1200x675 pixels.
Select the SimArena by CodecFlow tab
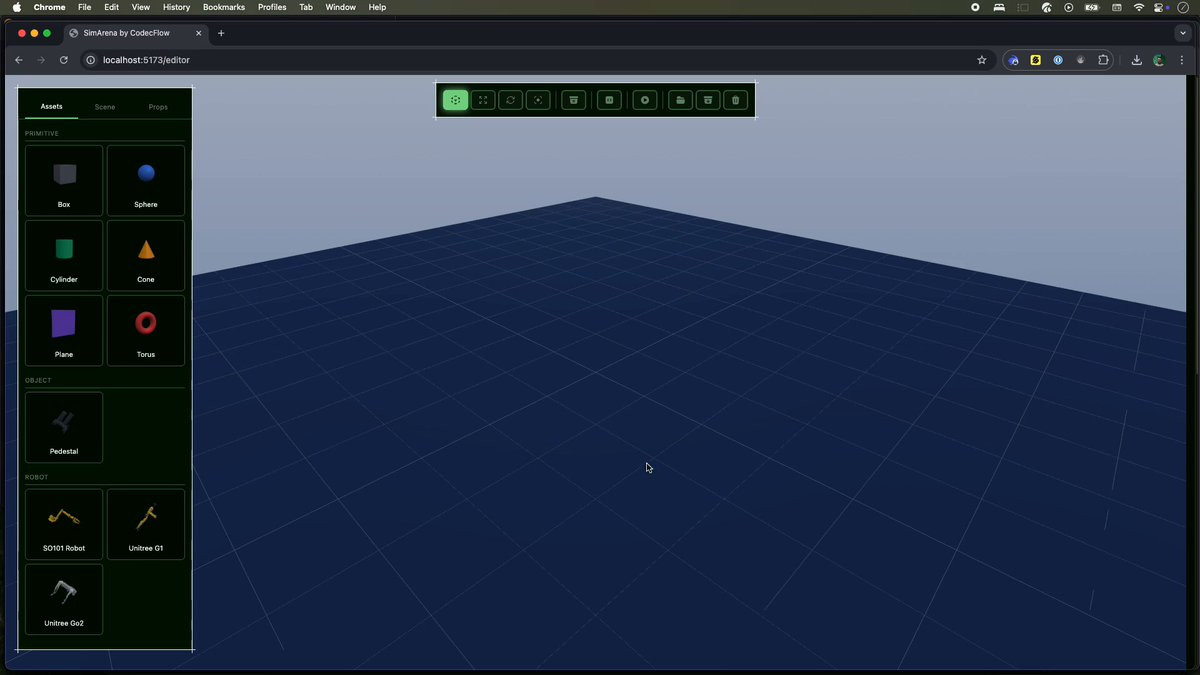(136, 33)
